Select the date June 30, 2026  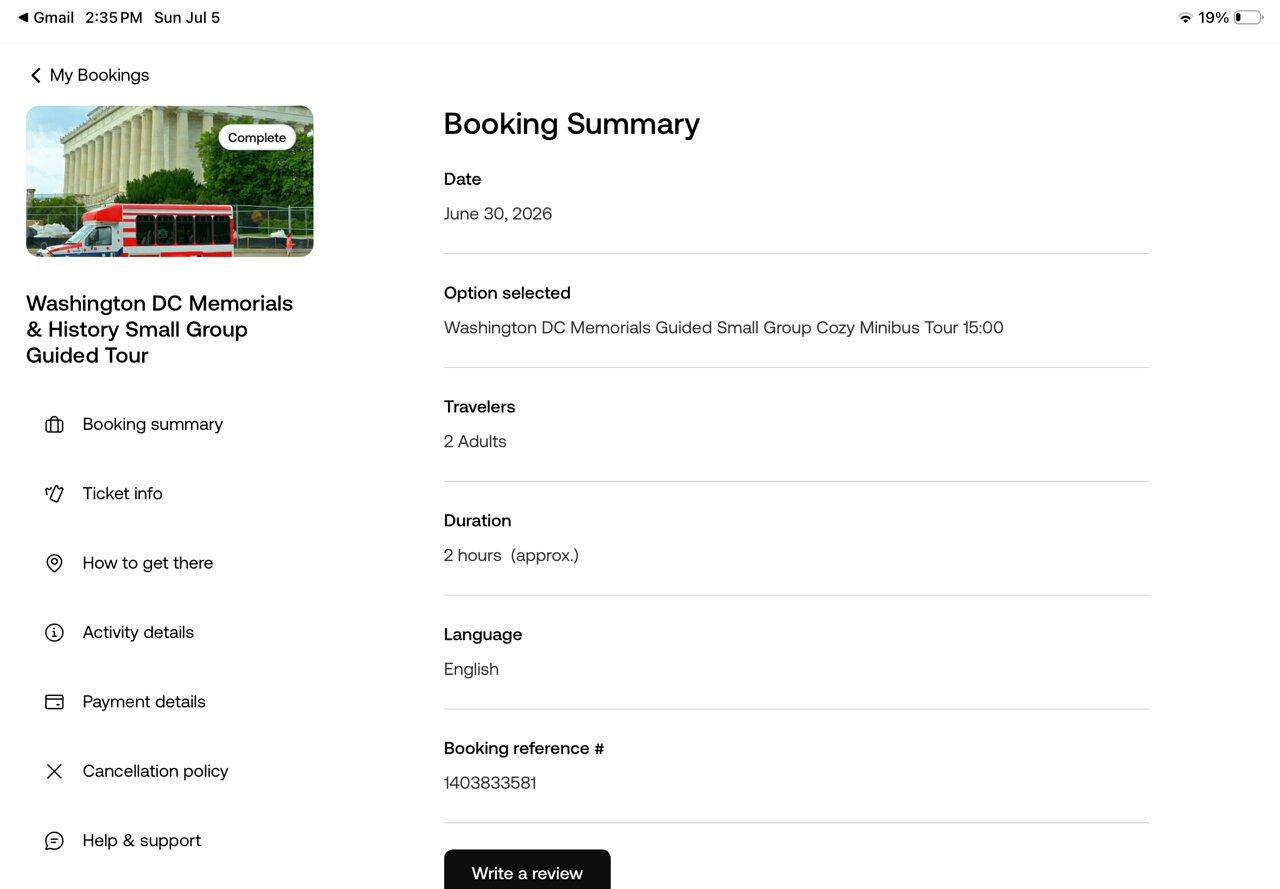point(498,214)
